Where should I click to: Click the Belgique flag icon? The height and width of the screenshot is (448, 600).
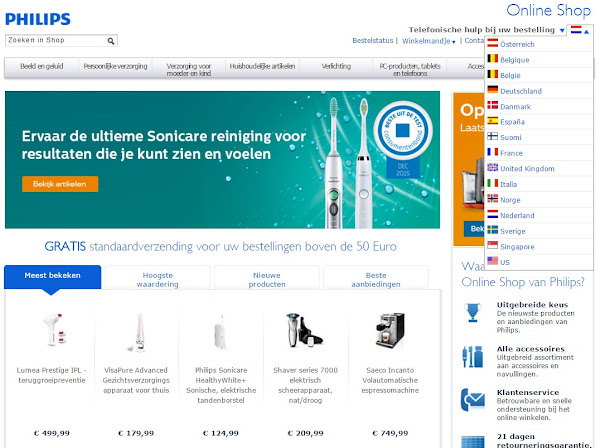tap(492, 59)
